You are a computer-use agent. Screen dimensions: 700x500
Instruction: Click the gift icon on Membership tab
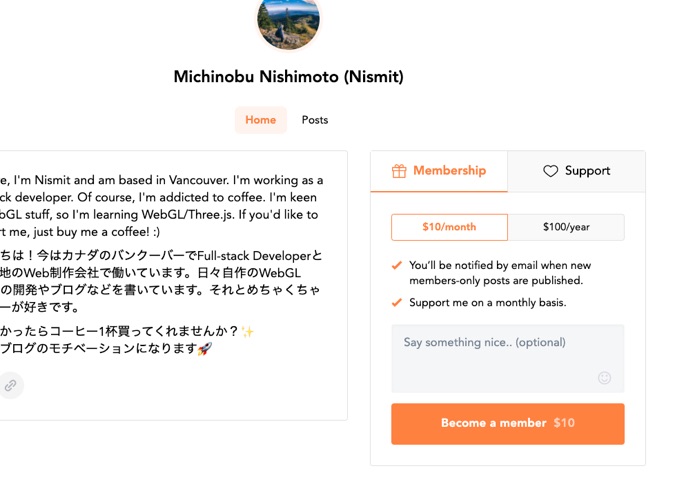tap(399, 171)
